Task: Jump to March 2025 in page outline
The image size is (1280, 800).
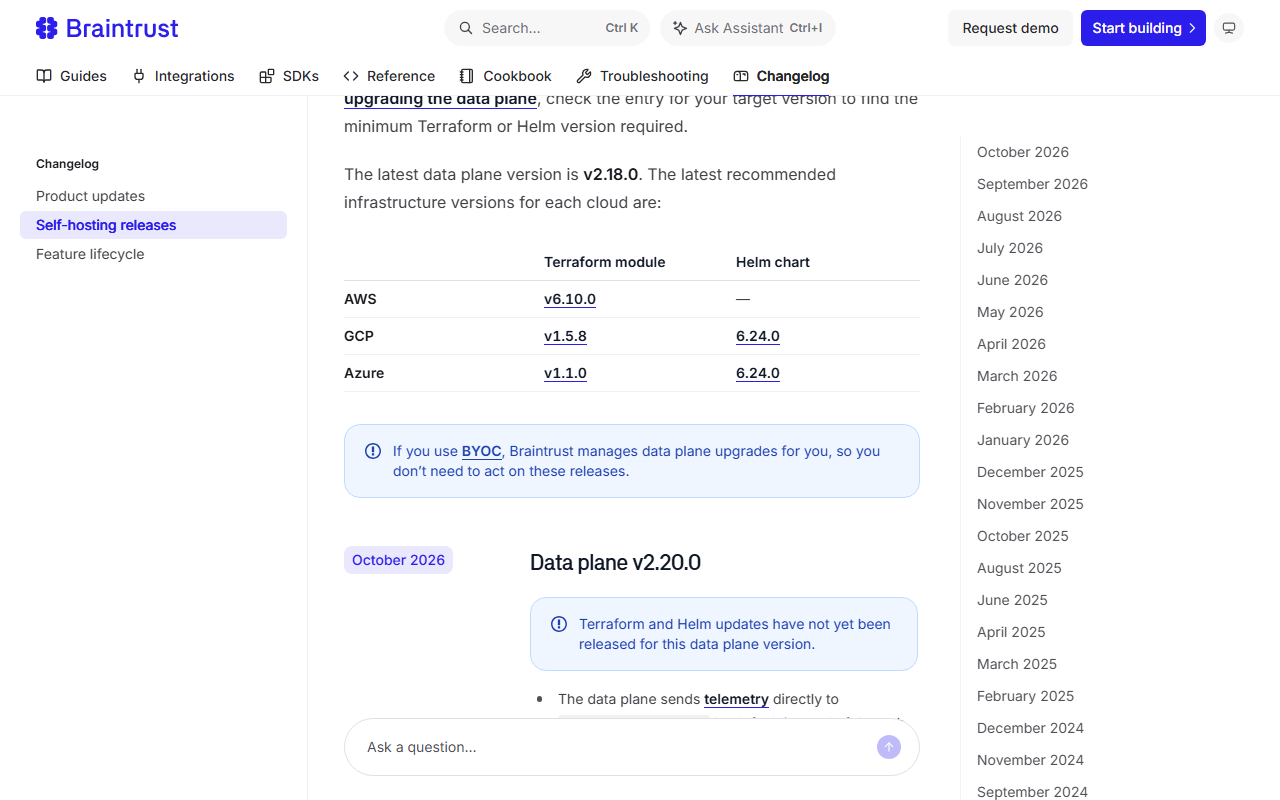Action: (1017, 664)
